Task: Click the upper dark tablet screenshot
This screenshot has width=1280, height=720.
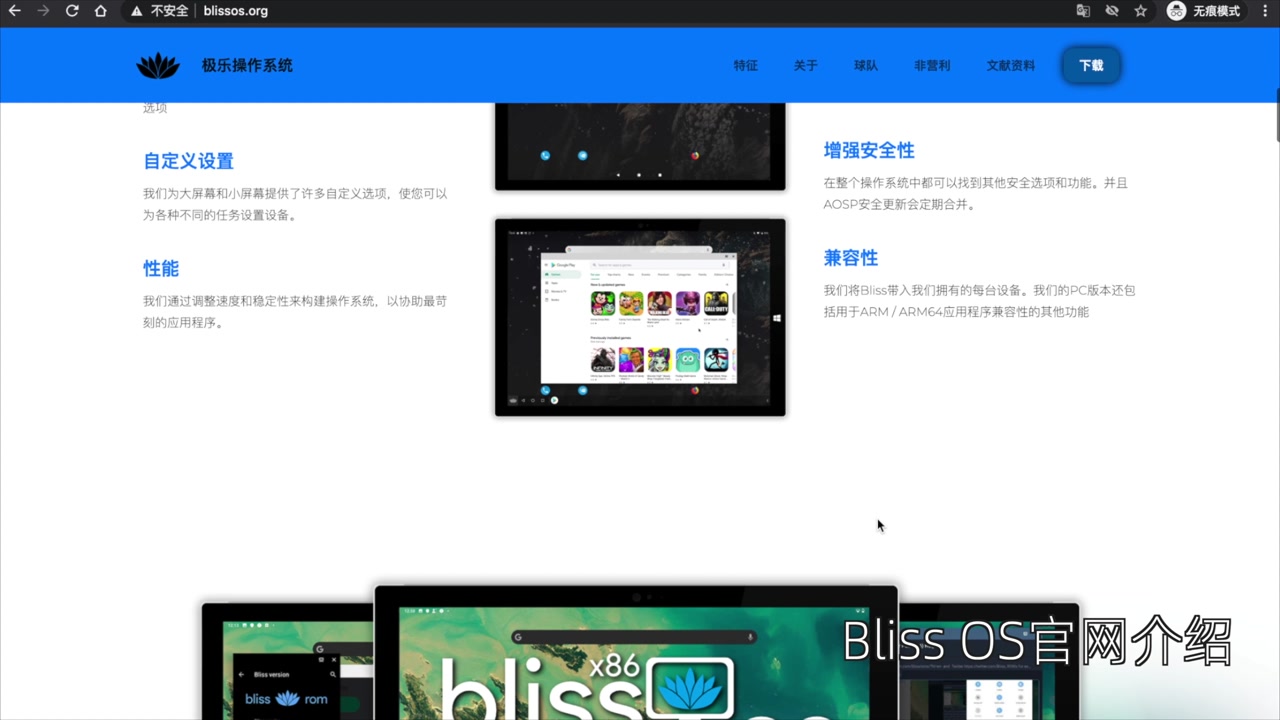Action: (640, 146)
